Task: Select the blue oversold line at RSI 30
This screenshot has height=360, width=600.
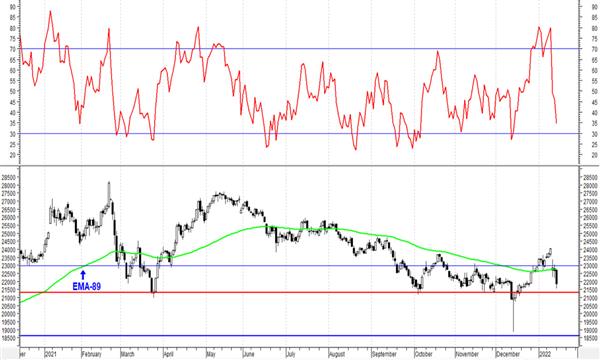Action: [298, 134]
